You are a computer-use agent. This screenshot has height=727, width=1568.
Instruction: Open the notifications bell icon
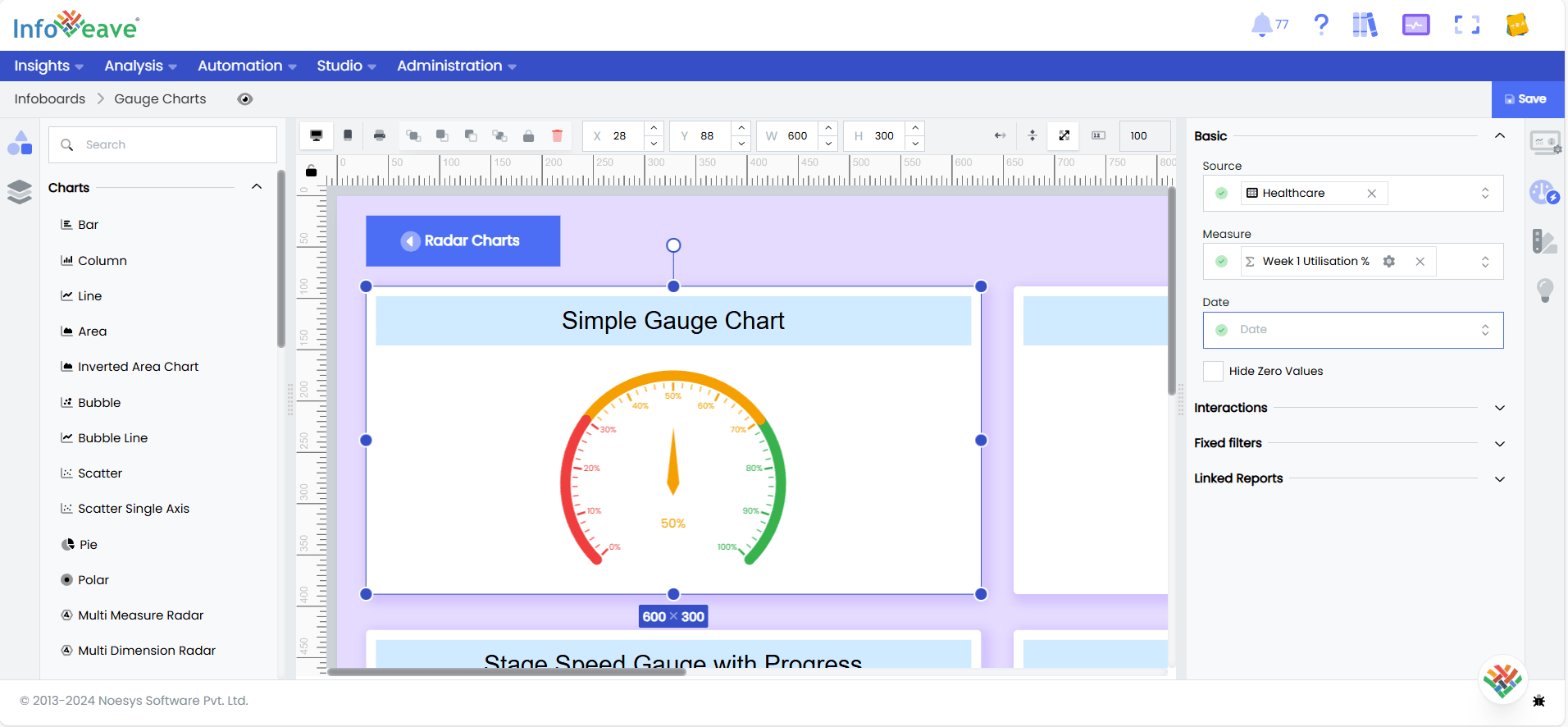point(1261,25)
